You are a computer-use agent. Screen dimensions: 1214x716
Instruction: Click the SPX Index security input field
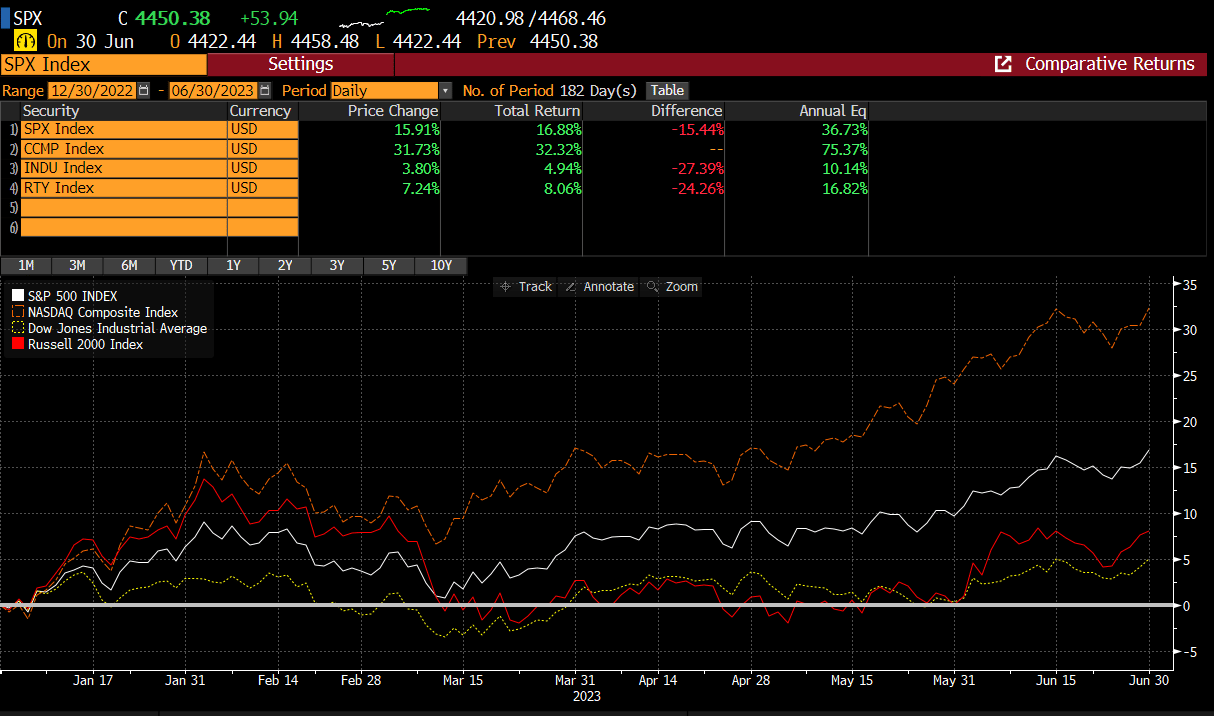click(103, 64)
